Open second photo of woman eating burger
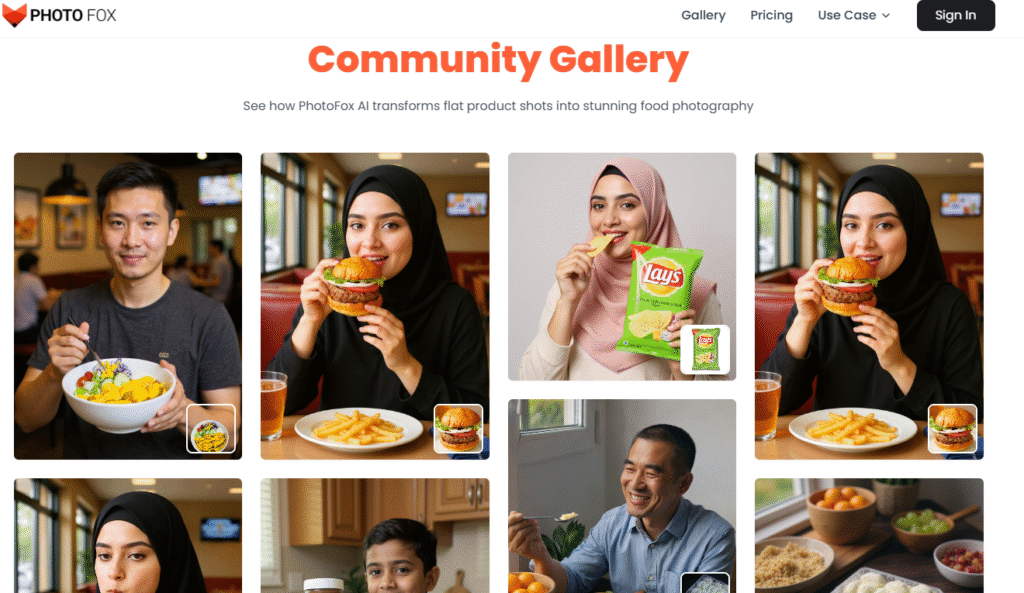Viewport: 1024px width, 593px height. (375, 306)
